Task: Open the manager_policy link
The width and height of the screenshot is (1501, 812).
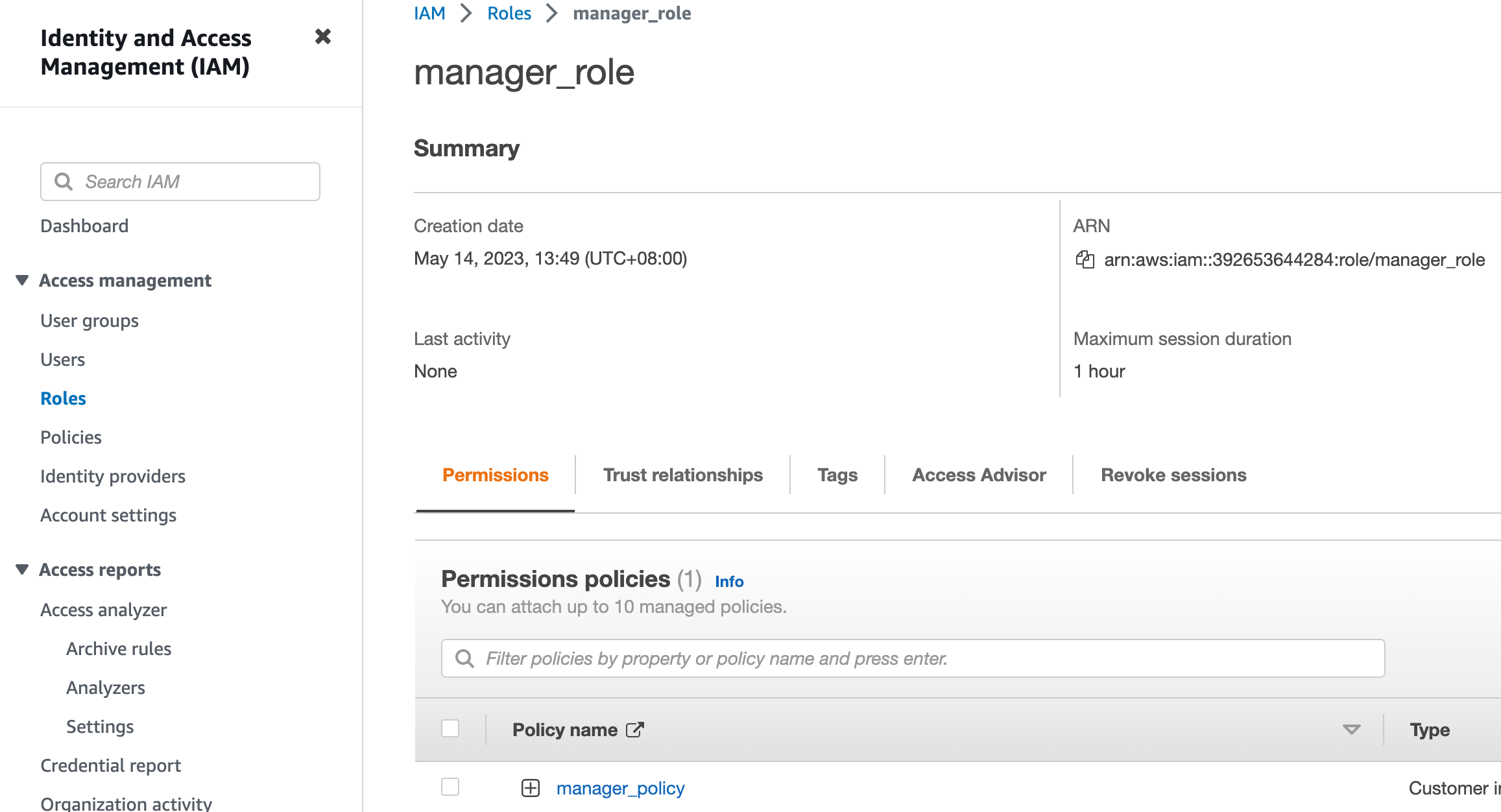Action: pos(620,788)
